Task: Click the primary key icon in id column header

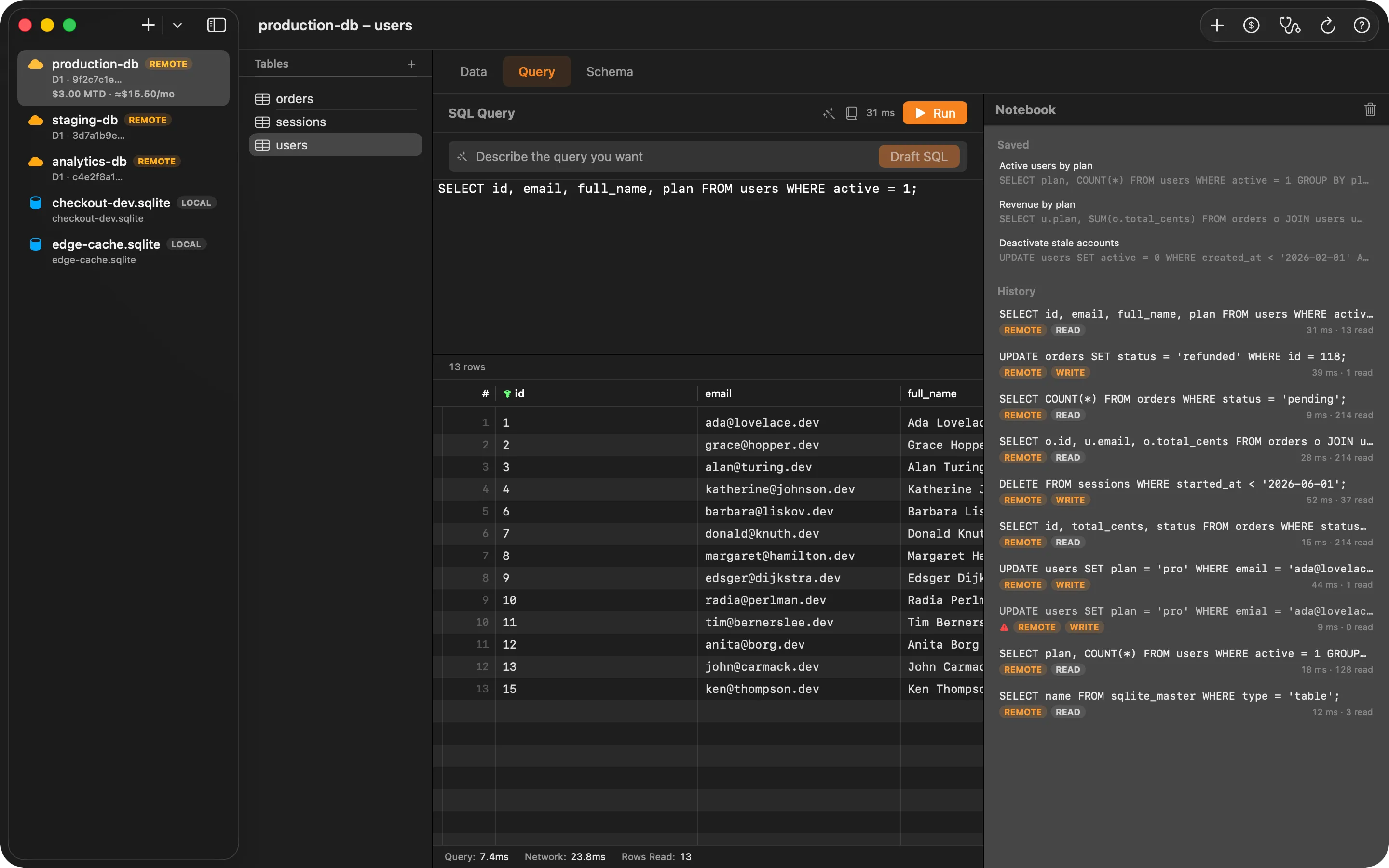Action: [x=507, y=394]
